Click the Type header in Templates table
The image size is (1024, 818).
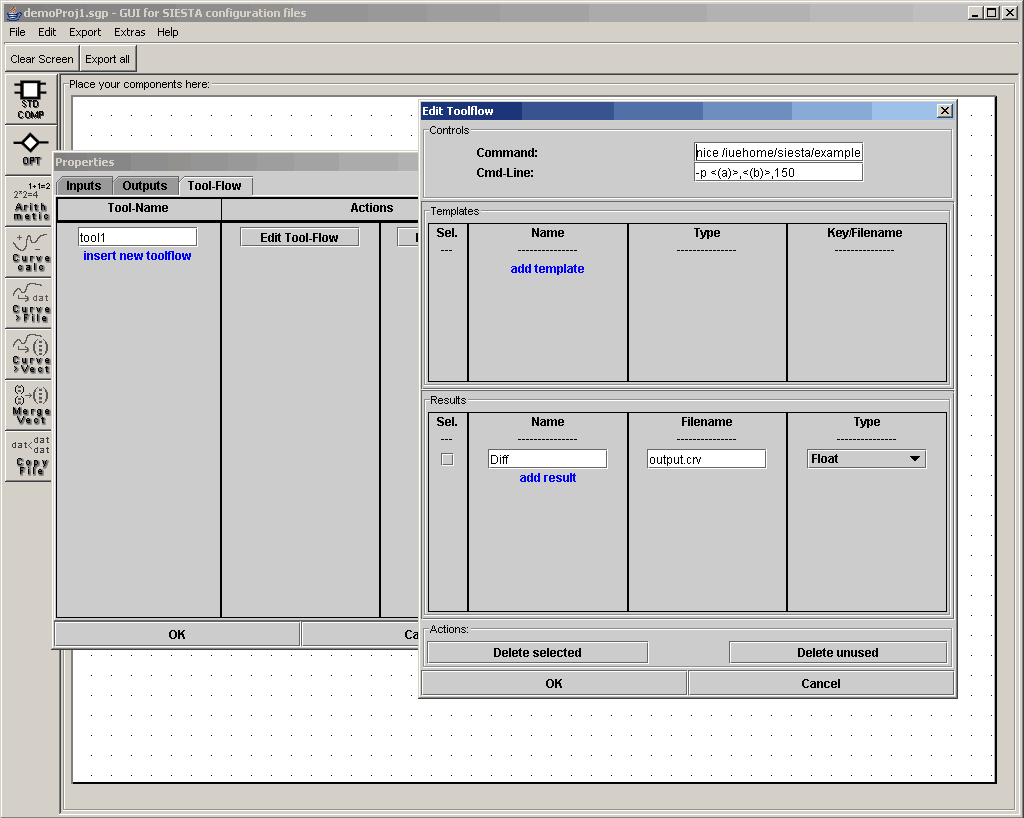click(x=707, y=233)
